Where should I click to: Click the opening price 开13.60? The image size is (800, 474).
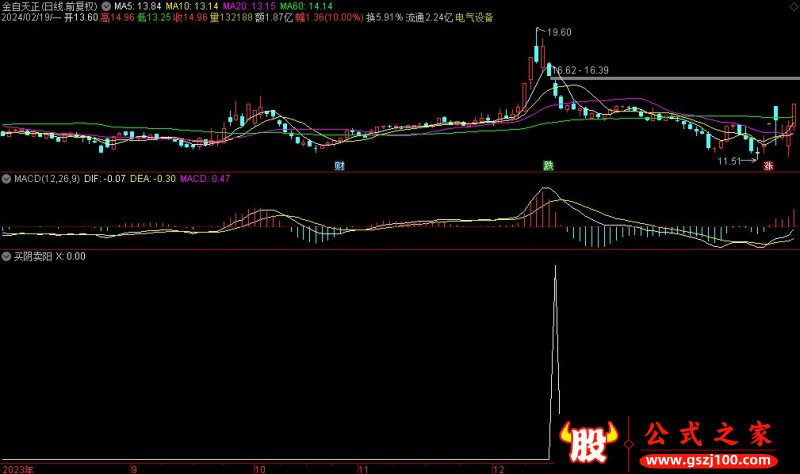click(x=81, y=17)
